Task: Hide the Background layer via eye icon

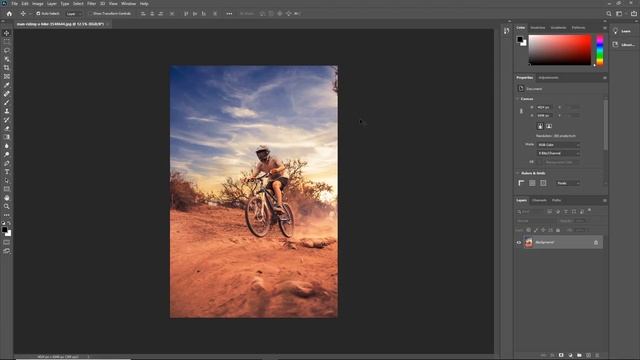Action: click(519, 242)
